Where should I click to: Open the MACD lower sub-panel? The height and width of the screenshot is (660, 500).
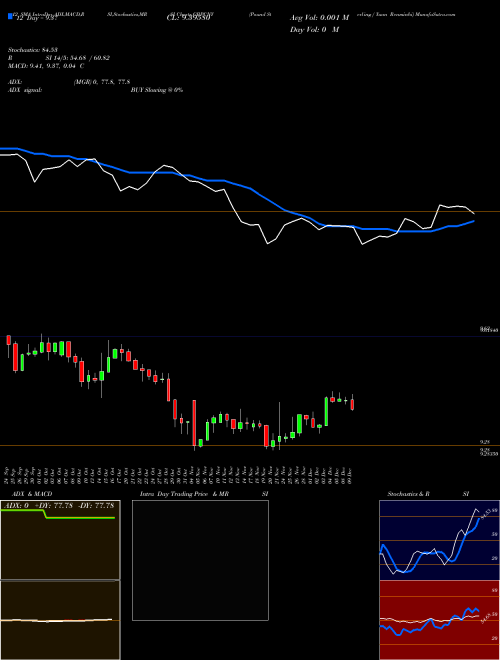pos(60,620)
